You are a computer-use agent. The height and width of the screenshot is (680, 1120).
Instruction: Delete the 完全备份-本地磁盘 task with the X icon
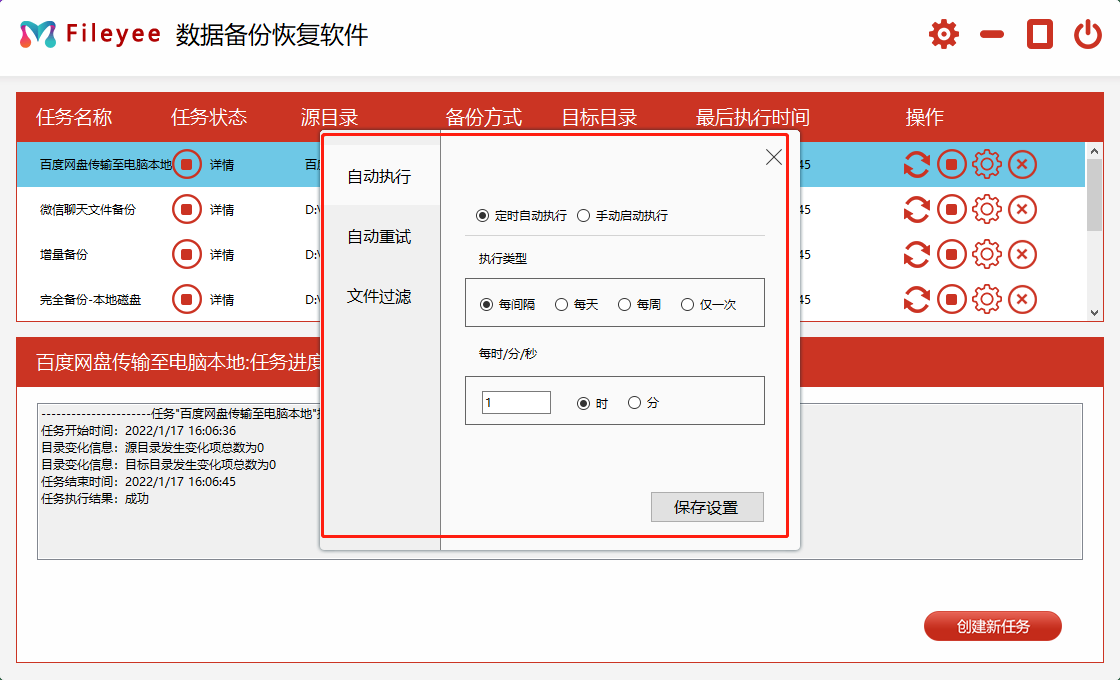(1021, 299)
